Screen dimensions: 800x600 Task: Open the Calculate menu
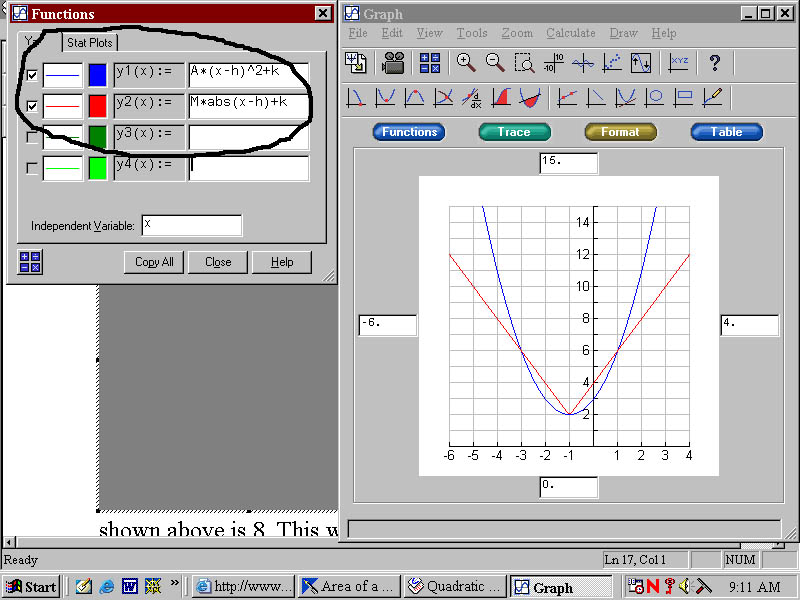[x=570, y=33]
